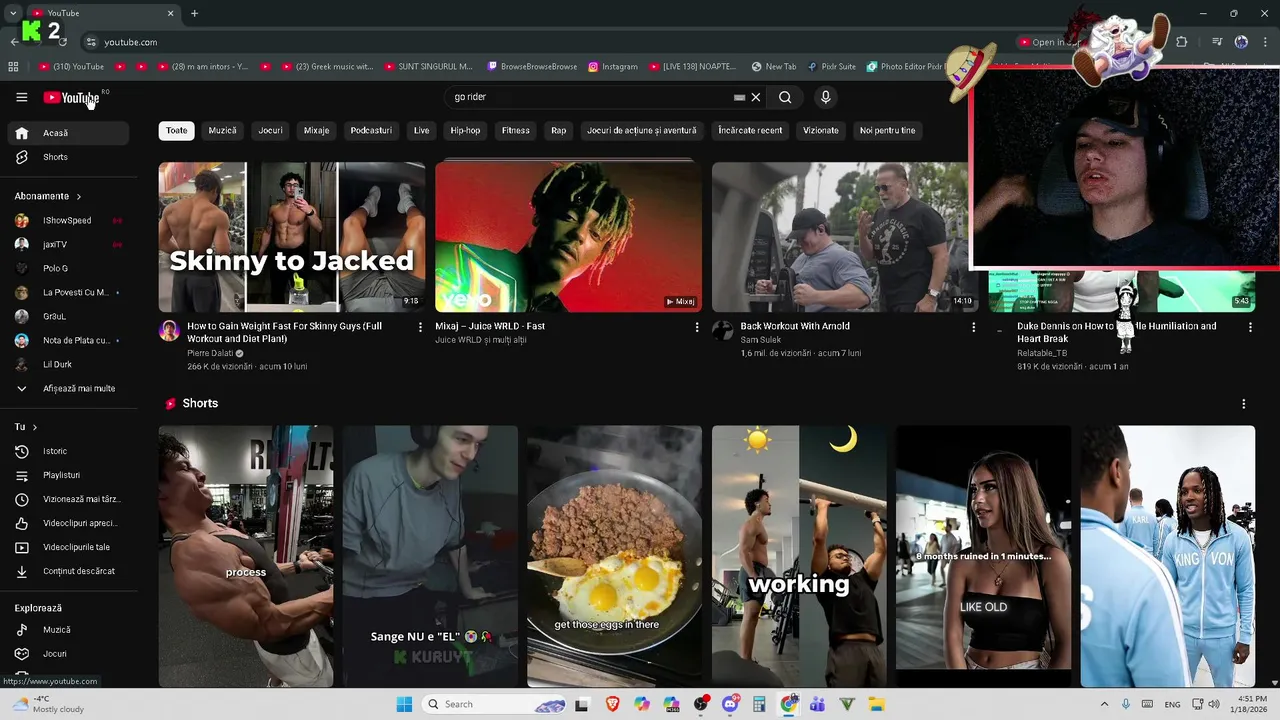This screenshot has width=1280, height=720.
Task: Open Skinny to Jacked video thumbnail
Action: pyautogui.click(x=292, y=237)
